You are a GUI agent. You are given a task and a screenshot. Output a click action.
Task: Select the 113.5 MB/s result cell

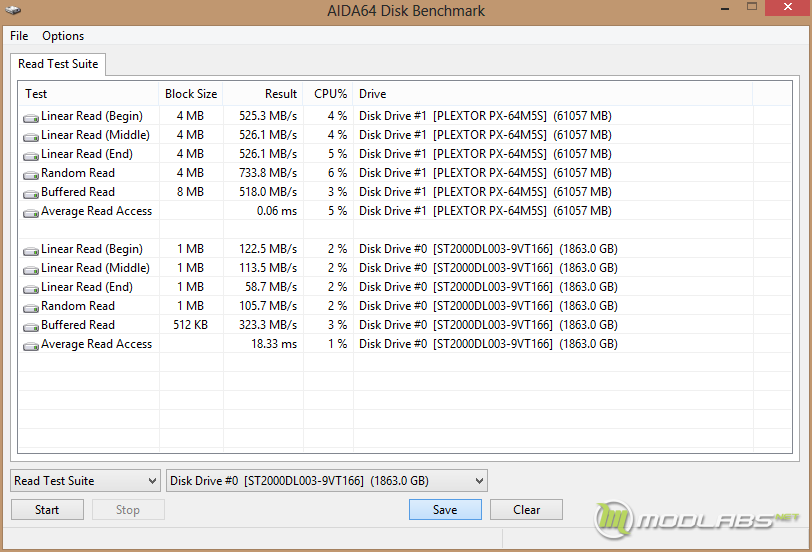point(268,268)
